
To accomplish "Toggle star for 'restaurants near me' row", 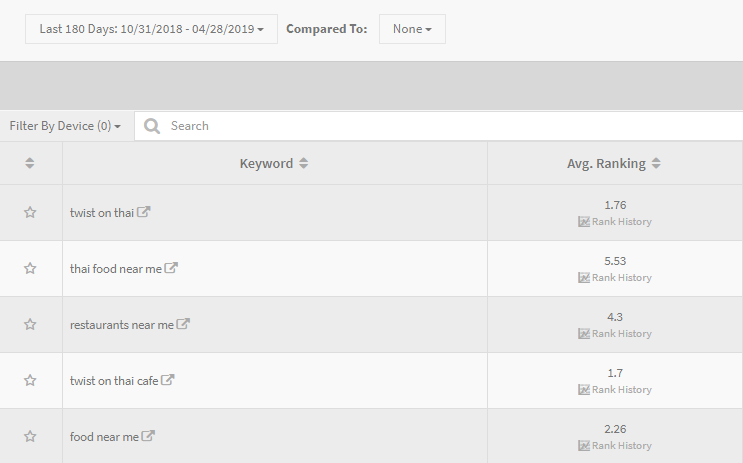I will pos(30,324).
